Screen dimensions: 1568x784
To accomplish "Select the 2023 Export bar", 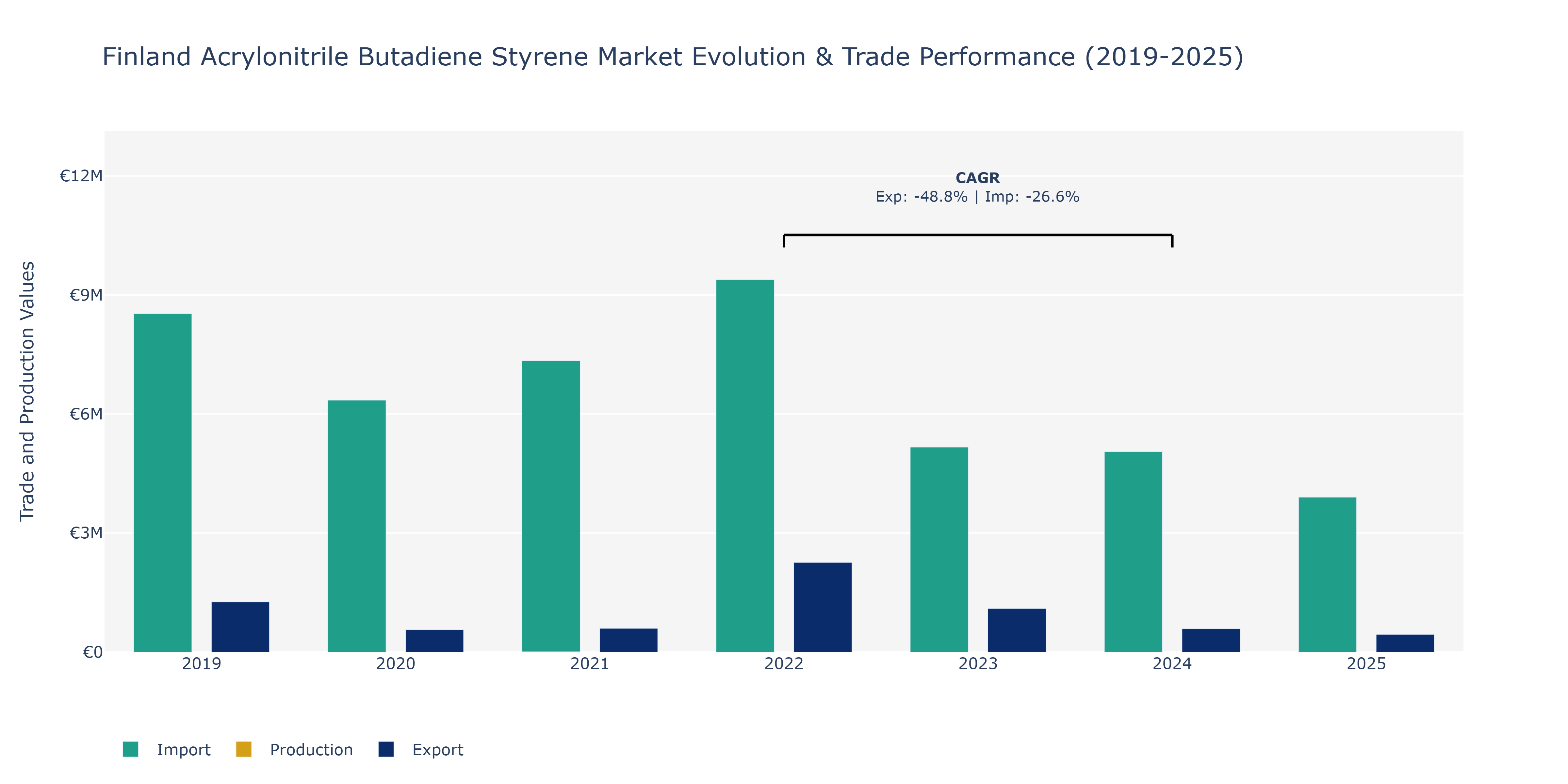I will pos(1017,630).
